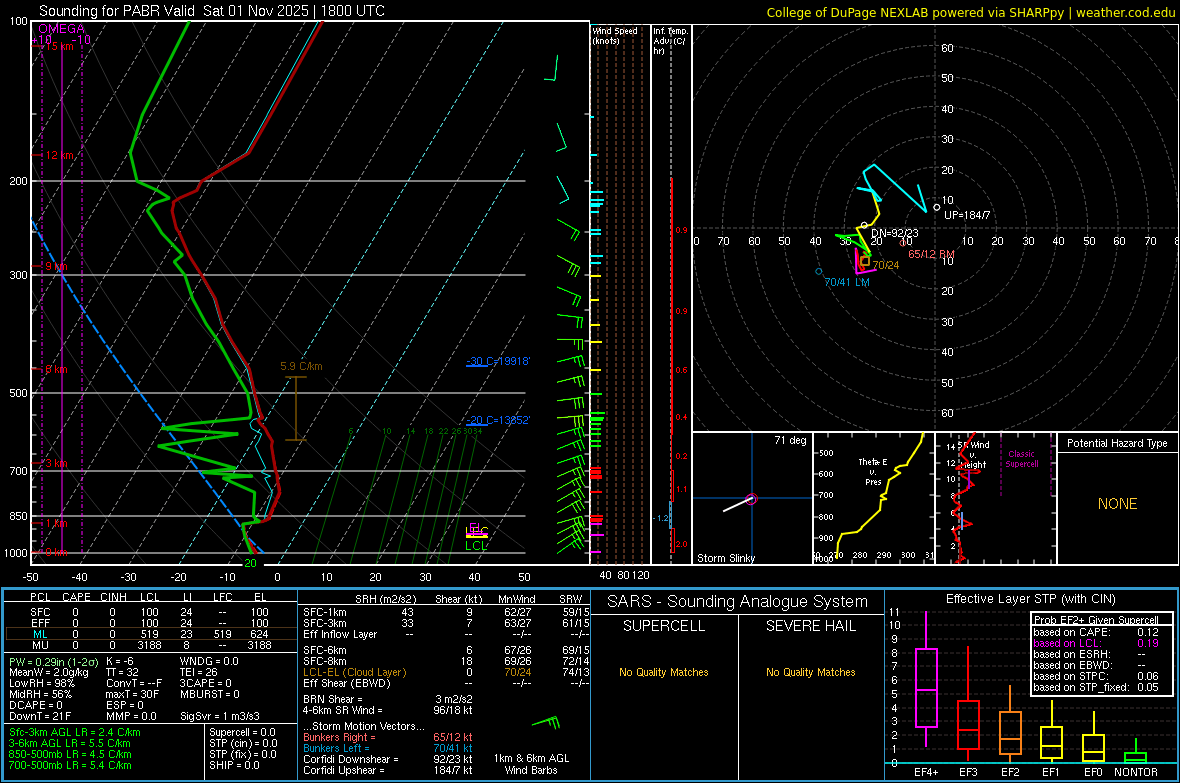The image size is (1180, 783).
Task: Select the highlighted ML parcel row
Action: pos(151,634)
